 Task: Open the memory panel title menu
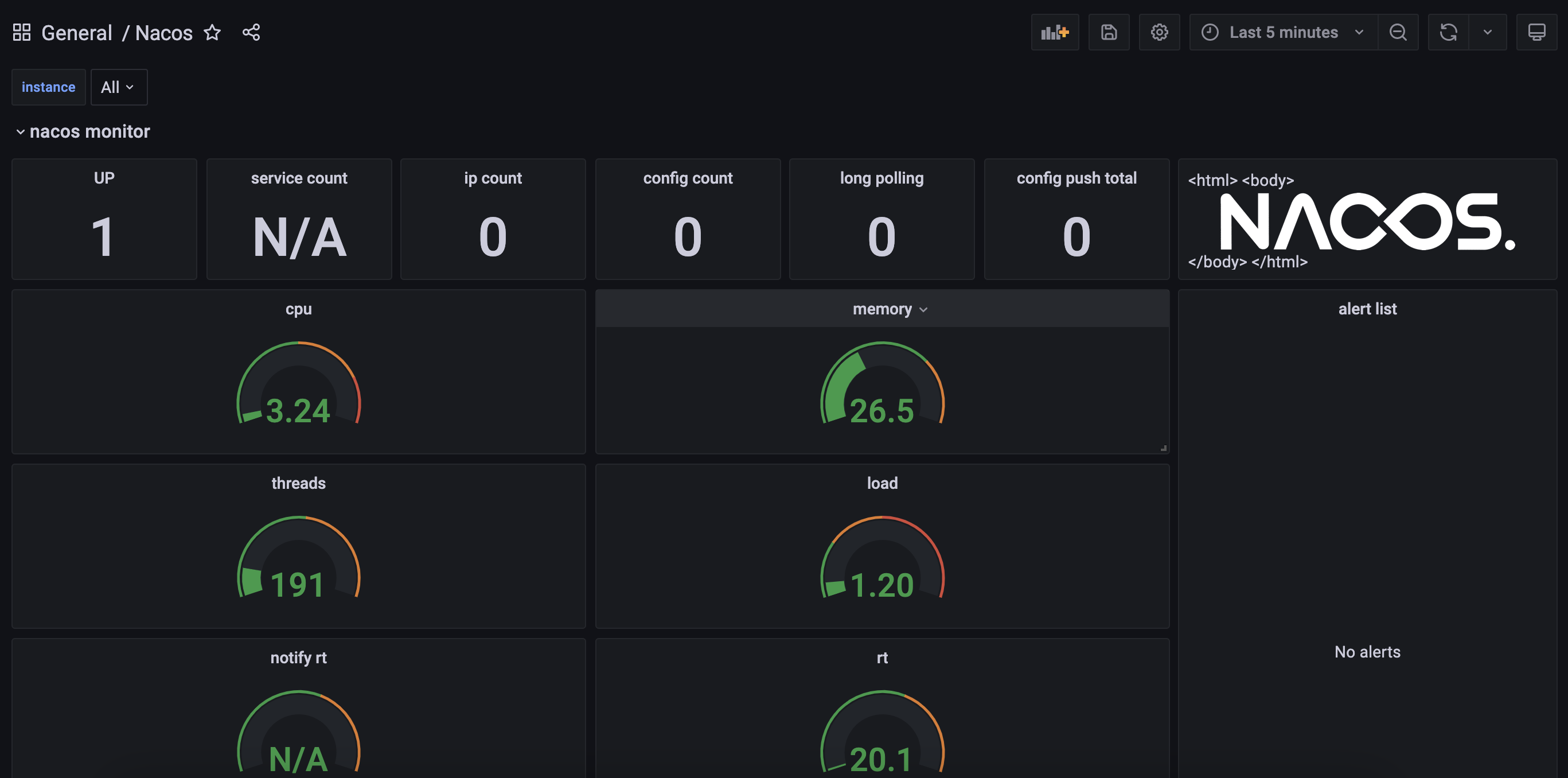point(889,309)
